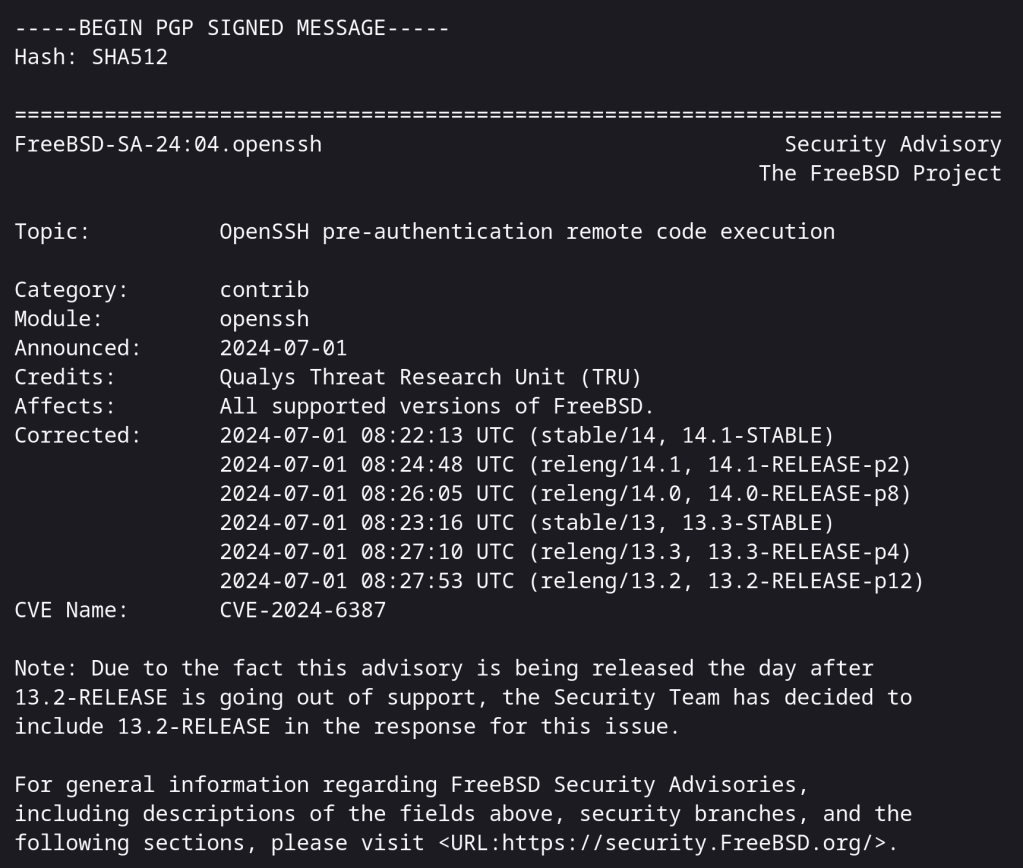Click "Qualys Threat Research Unit (TRU)" credit
This screenshot has height=868, width=1023.
(x=430, y=377)
